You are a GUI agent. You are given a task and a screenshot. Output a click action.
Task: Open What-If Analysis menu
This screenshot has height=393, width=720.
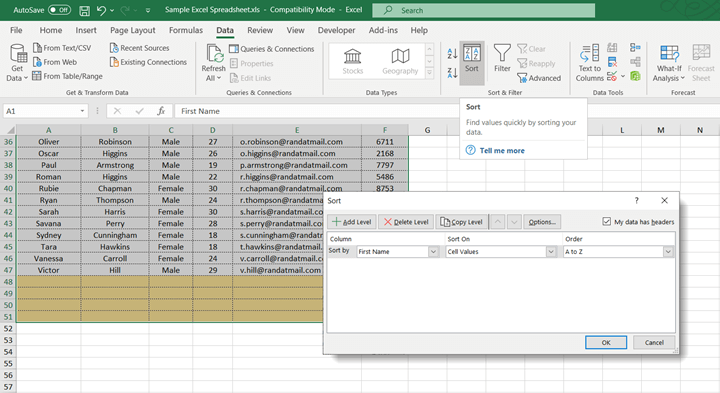coord(669,63)
